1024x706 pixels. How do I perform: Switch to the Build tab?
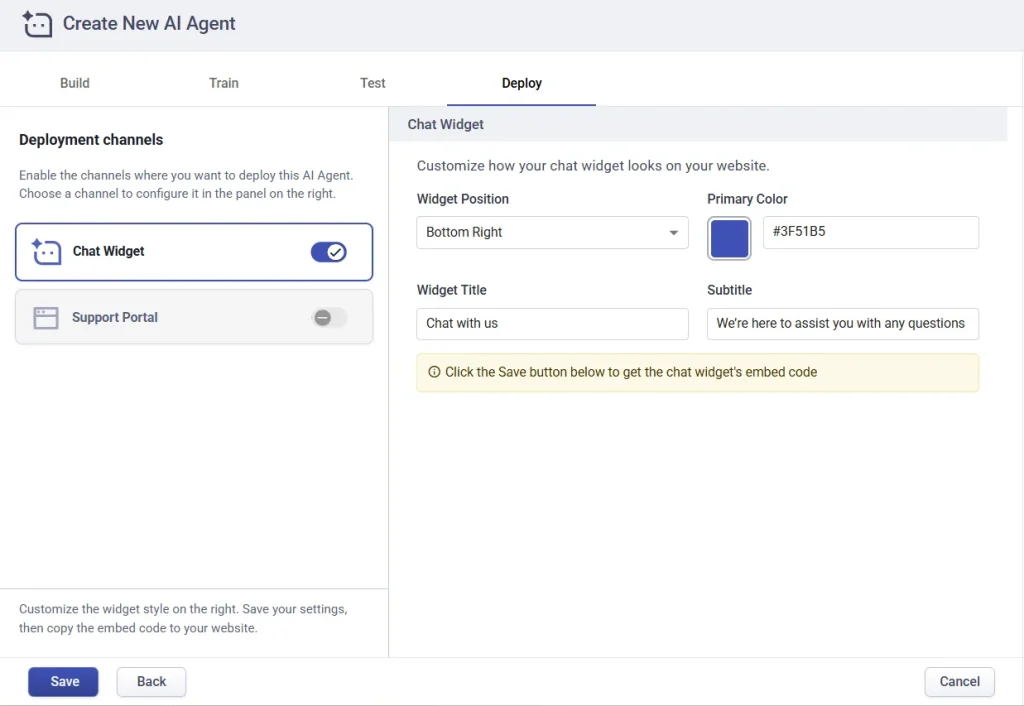click(75, 83)
